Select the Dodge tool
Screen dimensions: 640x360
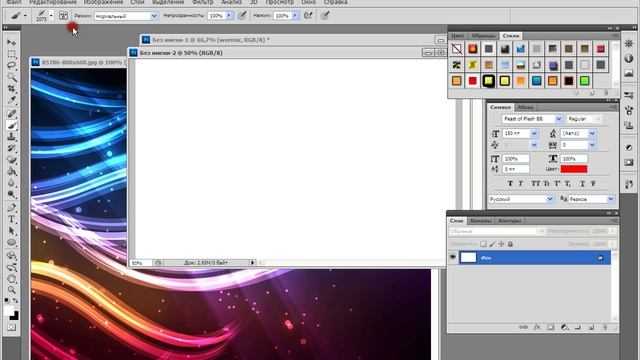[x=11, y=194]
